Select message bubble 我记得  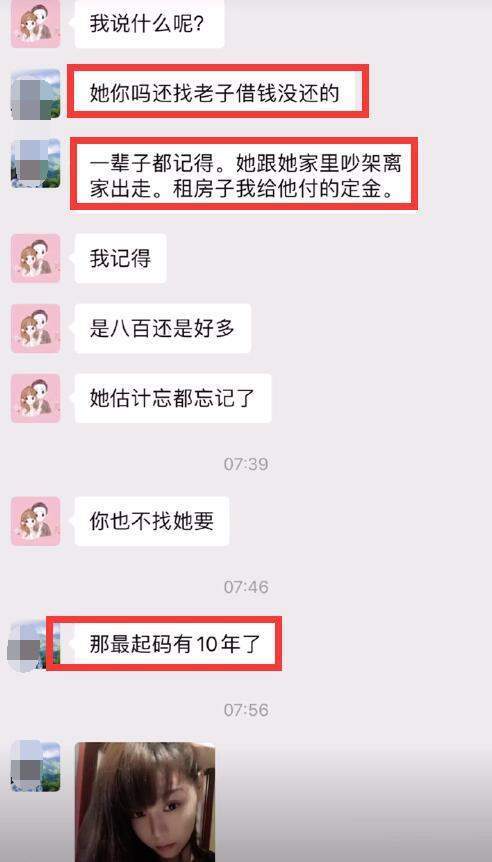[x=120, y=258]
